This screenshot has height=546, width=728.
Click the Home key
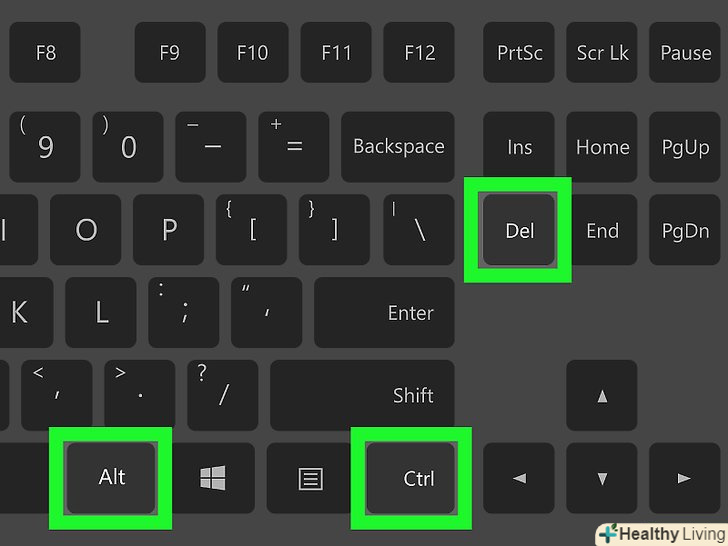602,147
